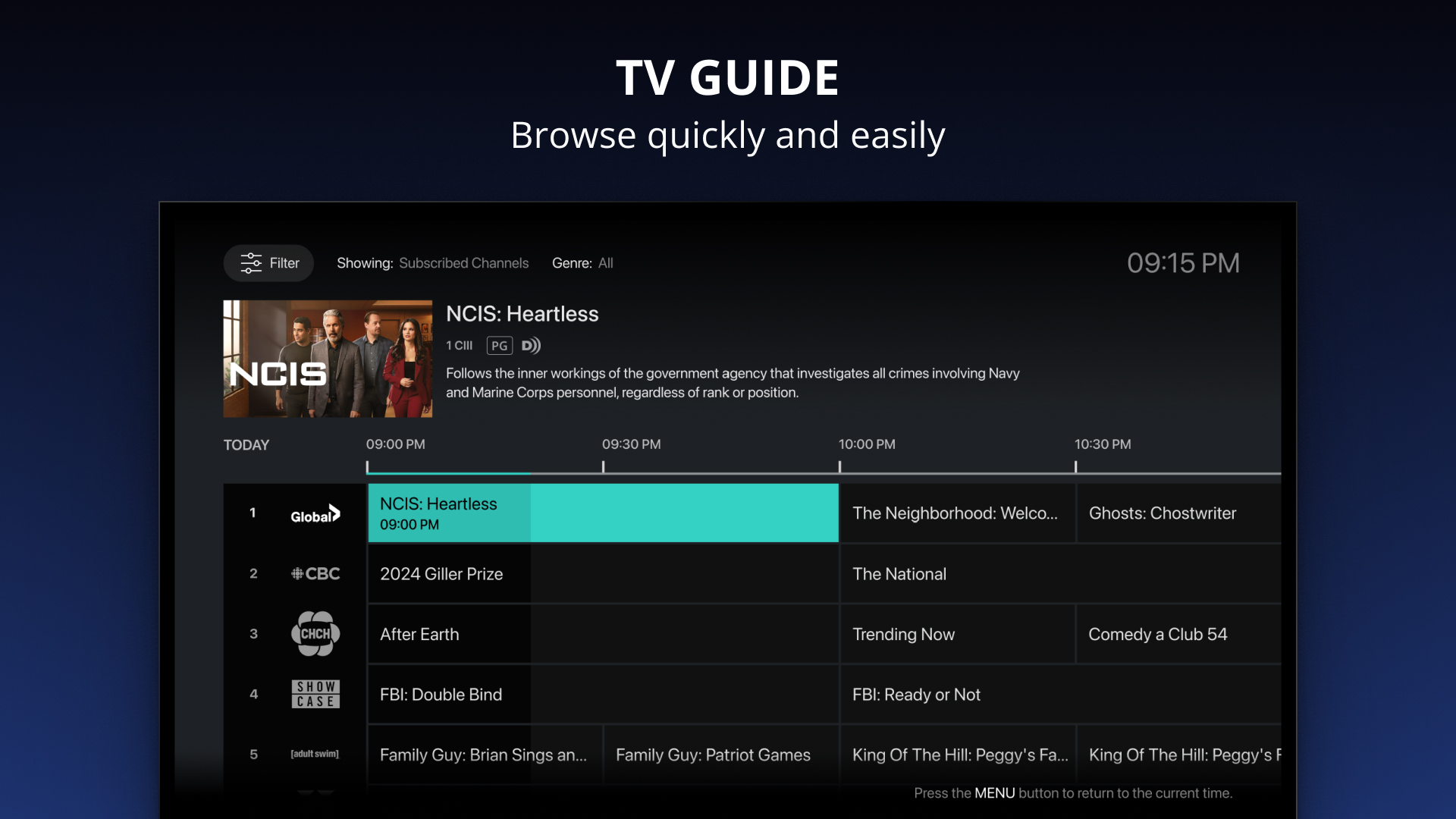This screenshot has height=819, width=1456.
Task: Click the teal timeline progress bar
Action: tap(449, 473)
